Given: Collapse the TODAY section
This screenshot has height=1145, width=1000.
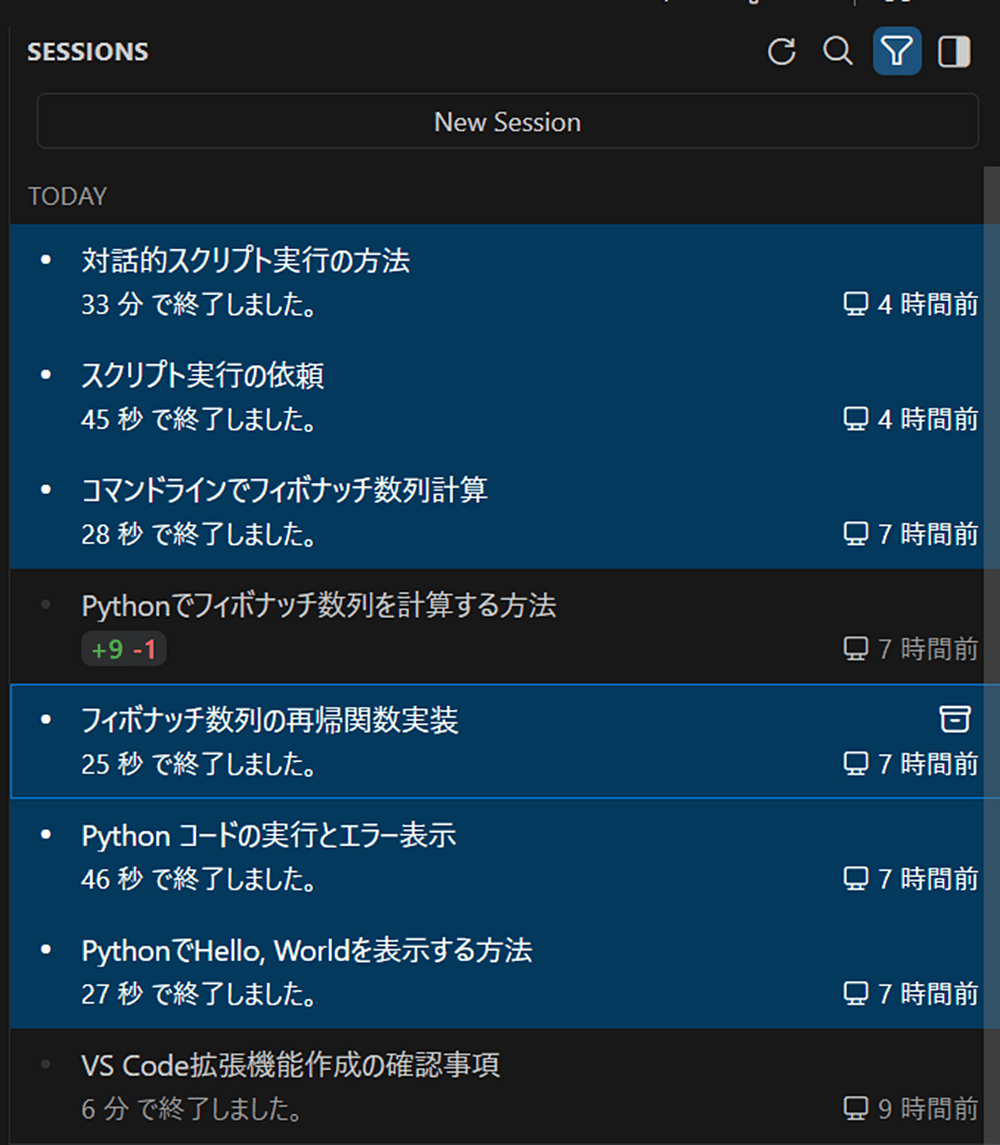Looking at the screenshot, I should (x=67, y=196).
